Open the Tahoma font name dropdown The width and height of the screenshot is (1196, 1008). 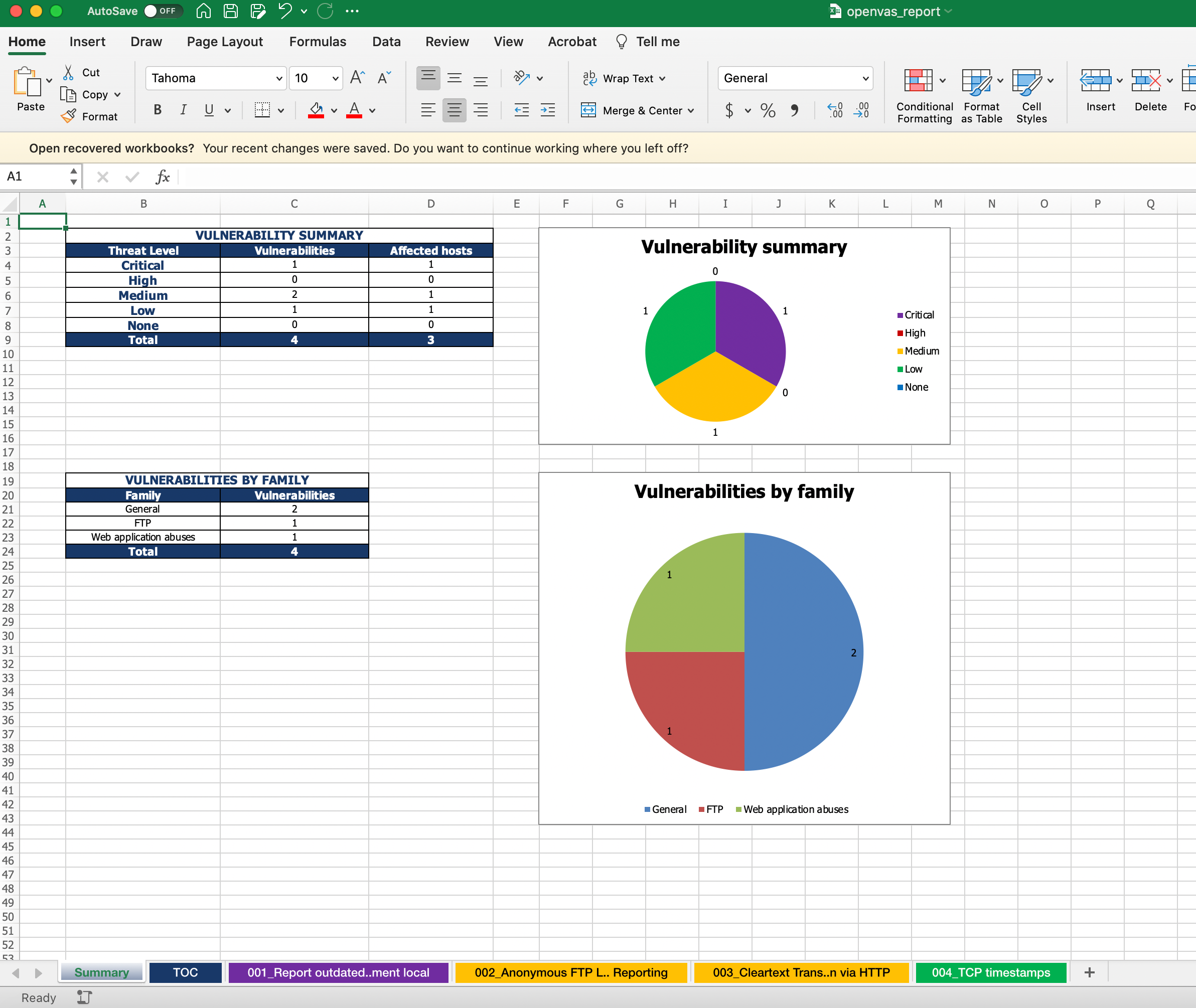pos(278,78)
